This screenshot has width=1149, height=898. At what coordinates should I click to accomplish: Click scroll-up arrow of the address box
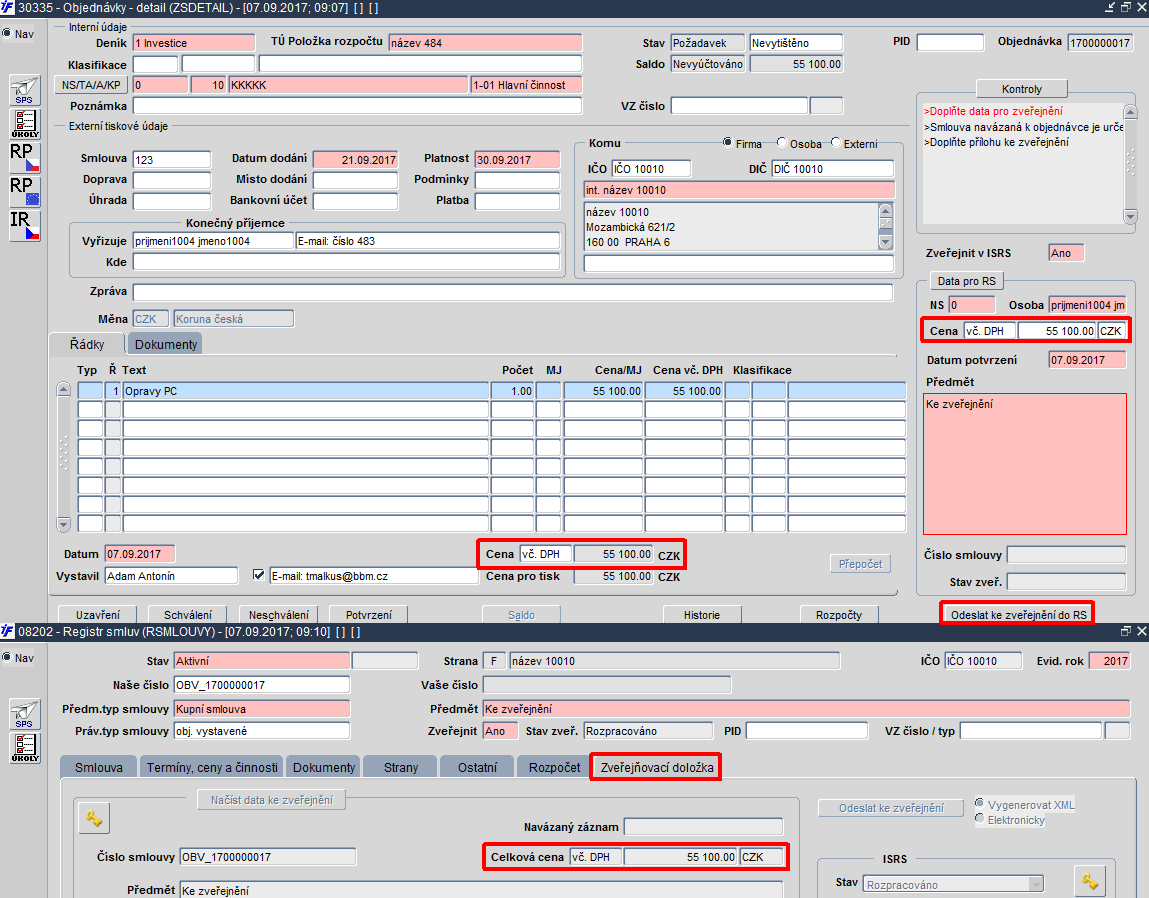(x=885, y=211)
